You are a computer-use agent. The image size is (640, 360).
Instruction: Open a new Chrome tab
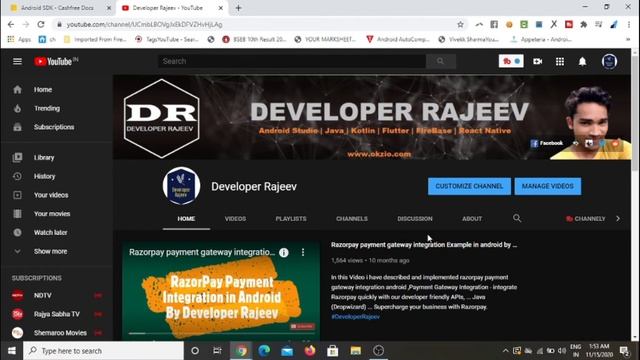[x=238, y=8]
